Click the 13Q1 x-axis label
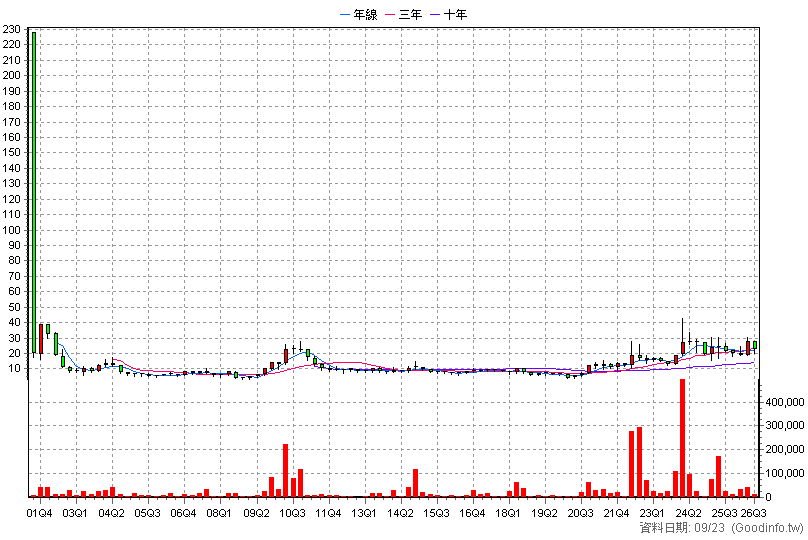Image resolution: width=808 pixels, height=540 pixels. point(364,513)
